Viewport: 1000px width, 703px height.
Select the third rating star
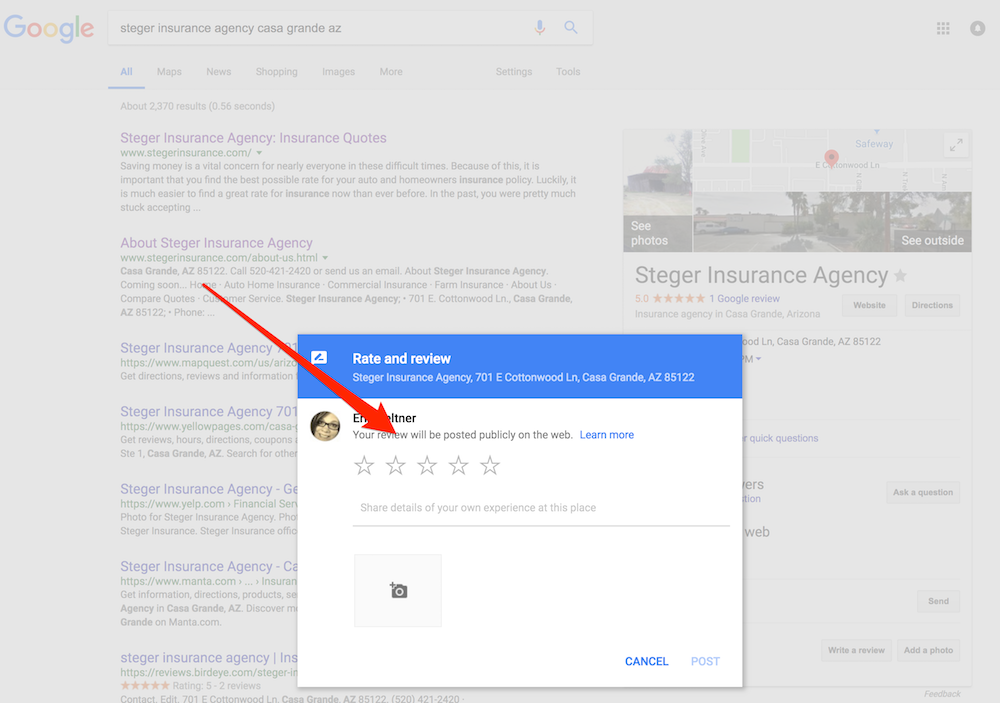tap(427, 465)
